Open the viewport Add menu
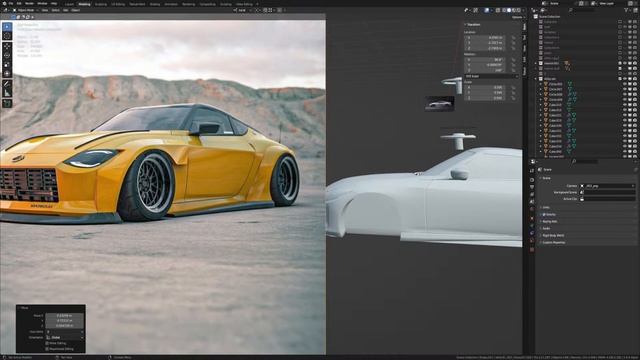The width and height of the screenshot is (640, 360). point(65,10)
